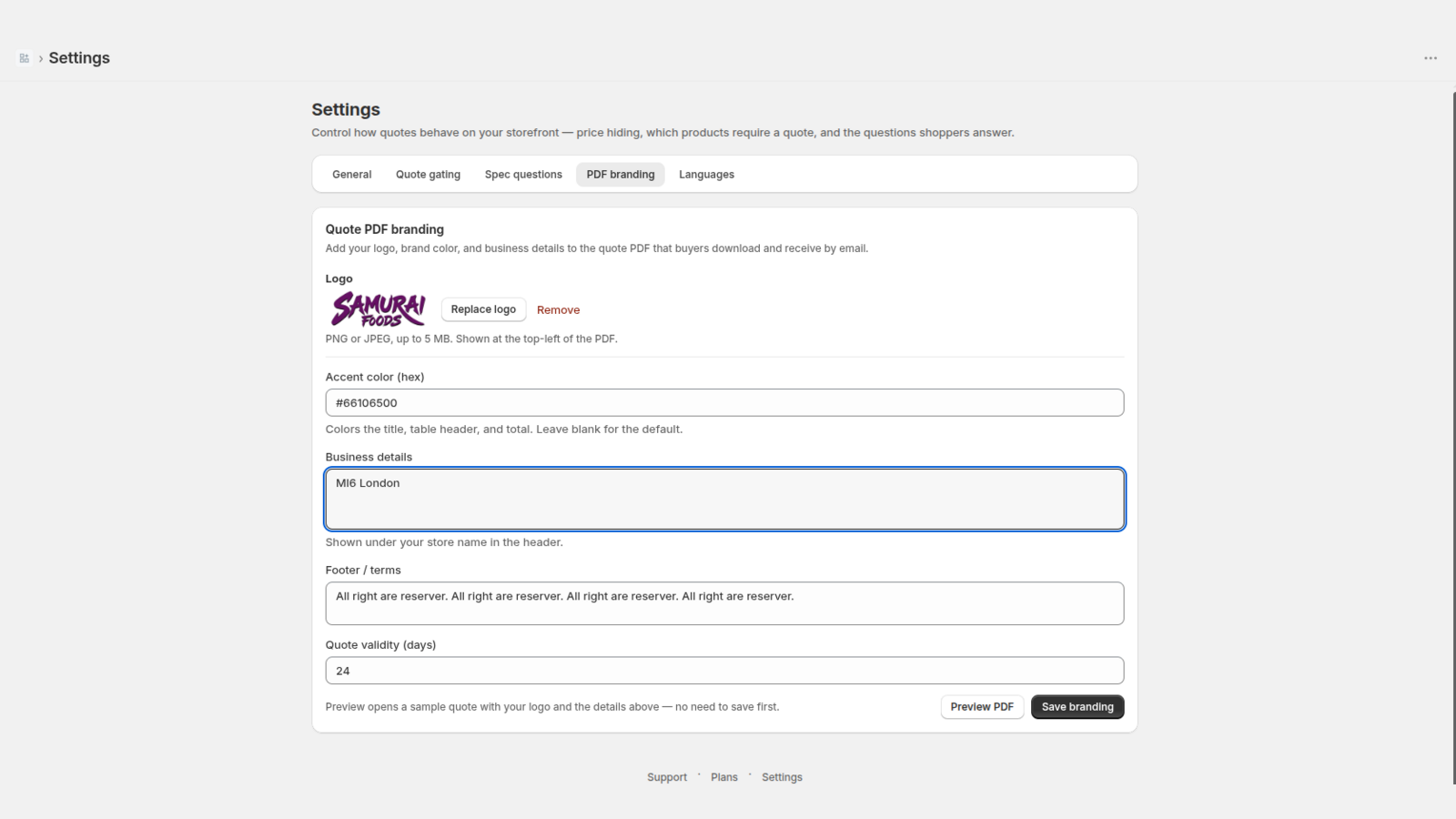The width and height of the screenshot is (1456, 819).
Task: Open the three-dot more options menu
Action: pyautogui.click(x=1431, y=58)
